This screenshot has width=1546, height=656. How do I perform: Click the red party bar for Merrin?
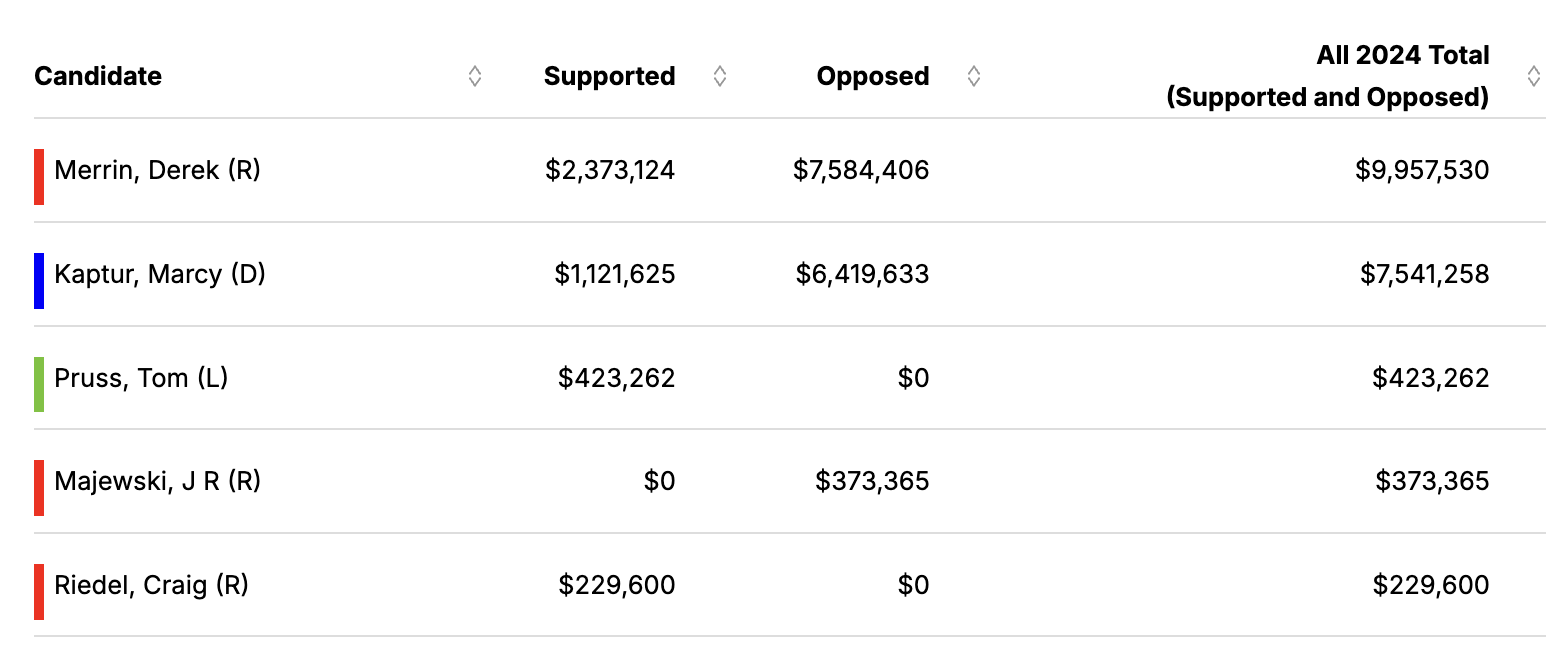tap(39, 177)
